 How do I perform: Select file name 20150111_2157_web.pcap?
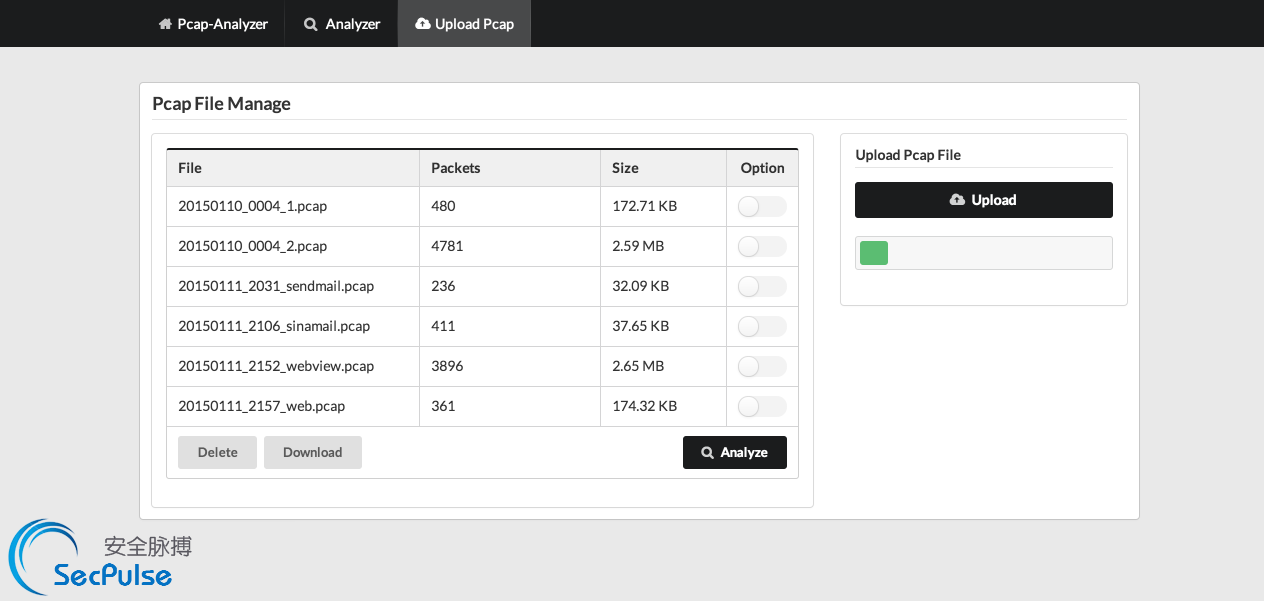262,406
